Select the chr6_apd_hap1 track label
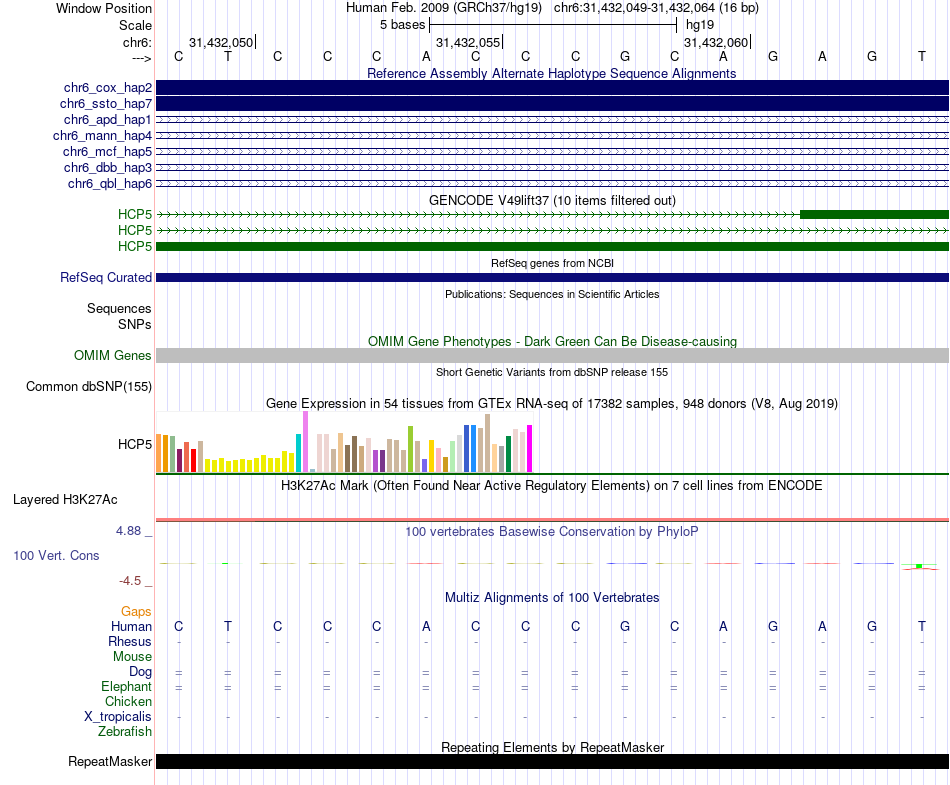950x785 pixels. 108,120
